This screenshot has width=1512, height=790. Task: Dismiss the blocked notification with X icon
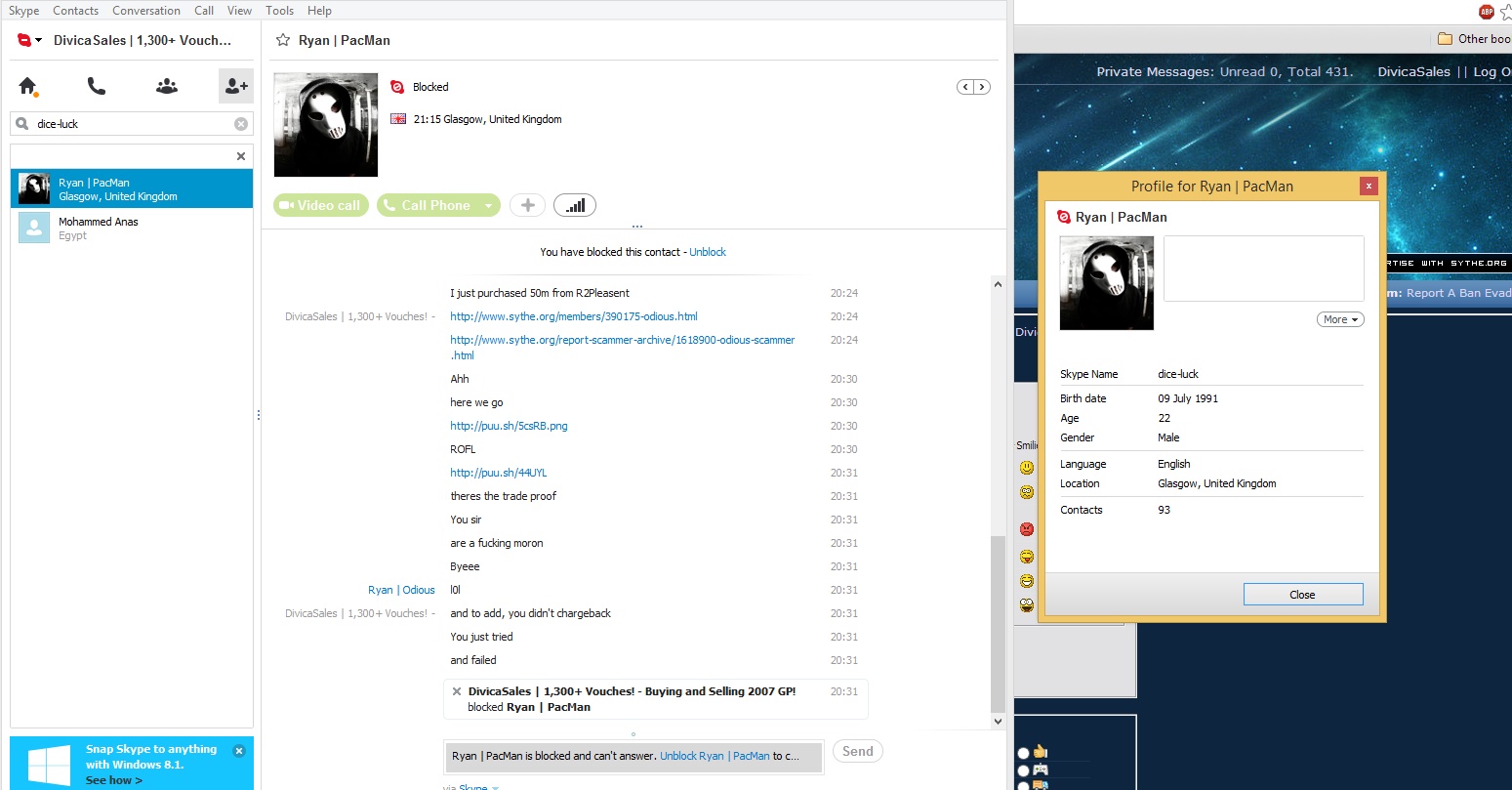(x=457, y=691)
